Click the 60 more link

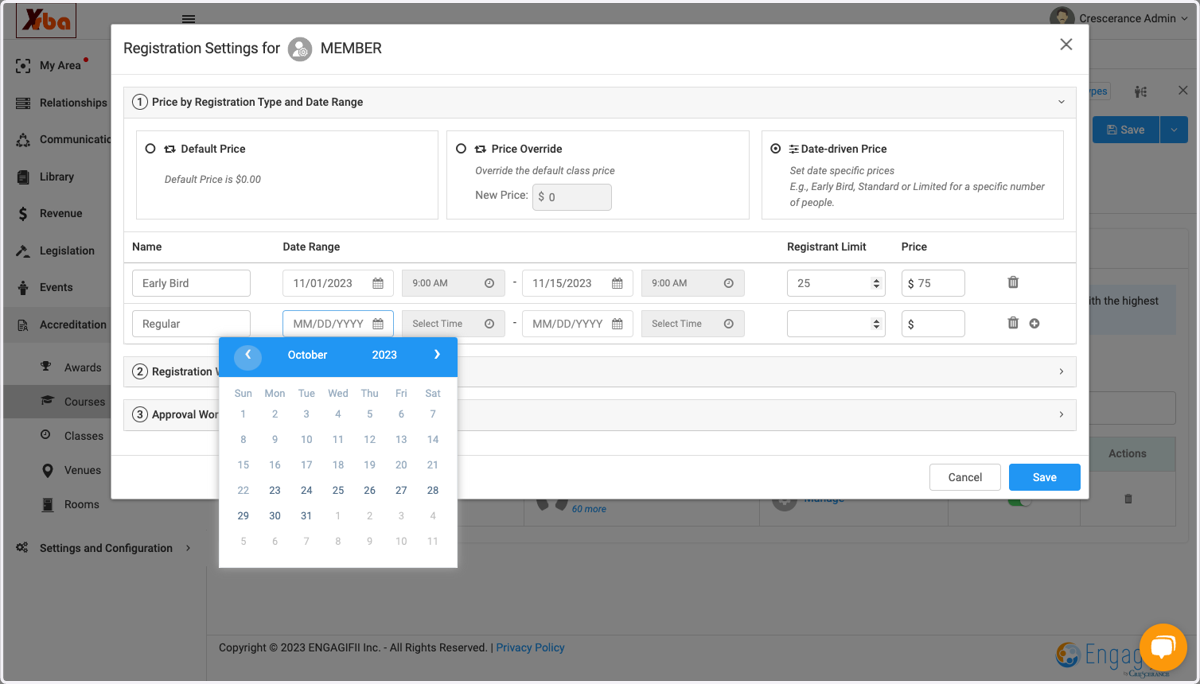(x=589, y=509)
